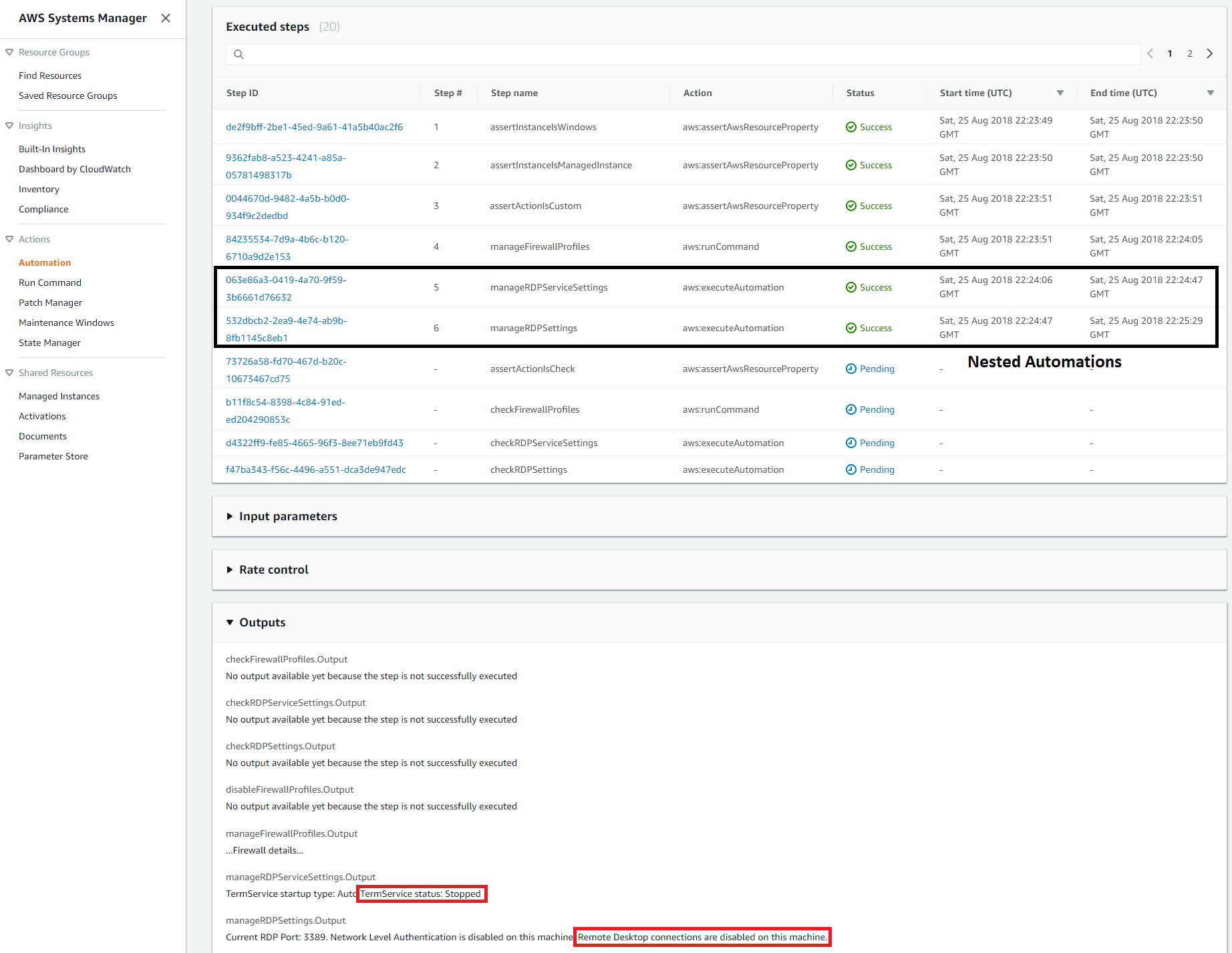Image resolution: width=1232 pixels, height=953 pixels.
Task: Open Run Command
Action: 50,282
